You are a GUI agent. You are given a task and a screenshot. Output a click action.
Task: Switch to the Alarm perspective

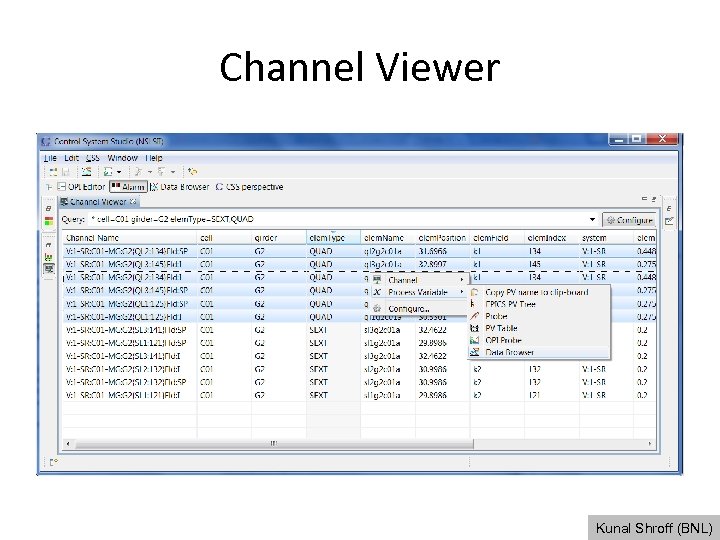pyautogui.click(x=129, y=187)
